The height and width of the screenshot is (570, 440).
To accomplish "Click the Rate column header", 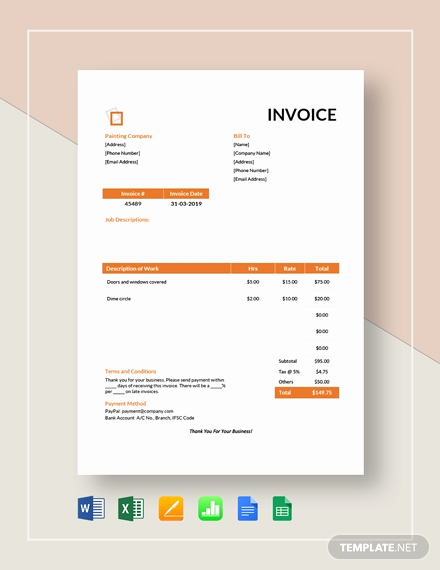I will pyautogui.click(x=290, y=268).
